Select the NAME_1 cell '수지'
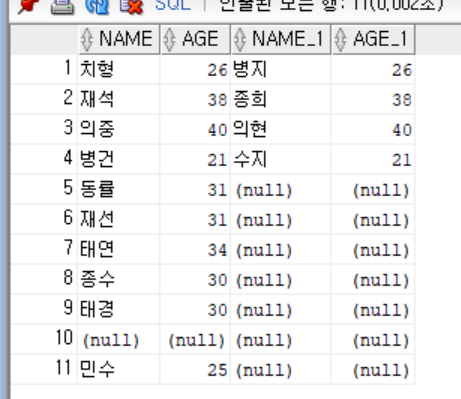 (x=281, y=159)
